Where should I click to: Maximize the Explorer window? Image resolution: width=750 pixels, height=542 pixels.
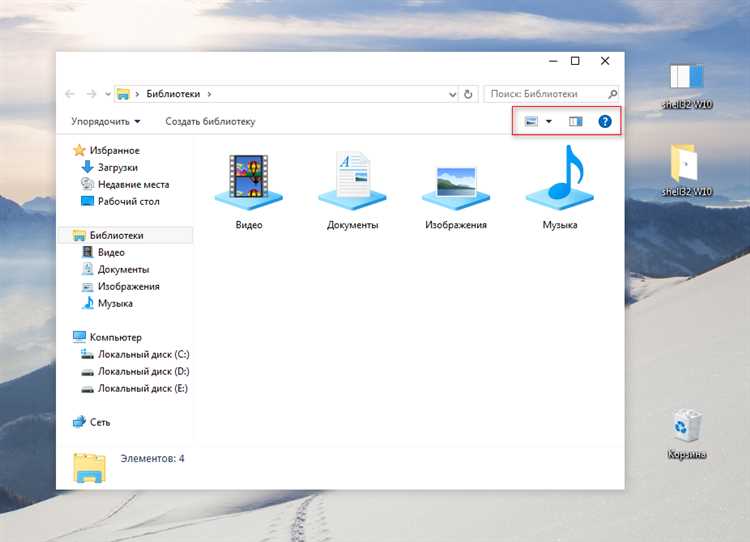[575, 61]
